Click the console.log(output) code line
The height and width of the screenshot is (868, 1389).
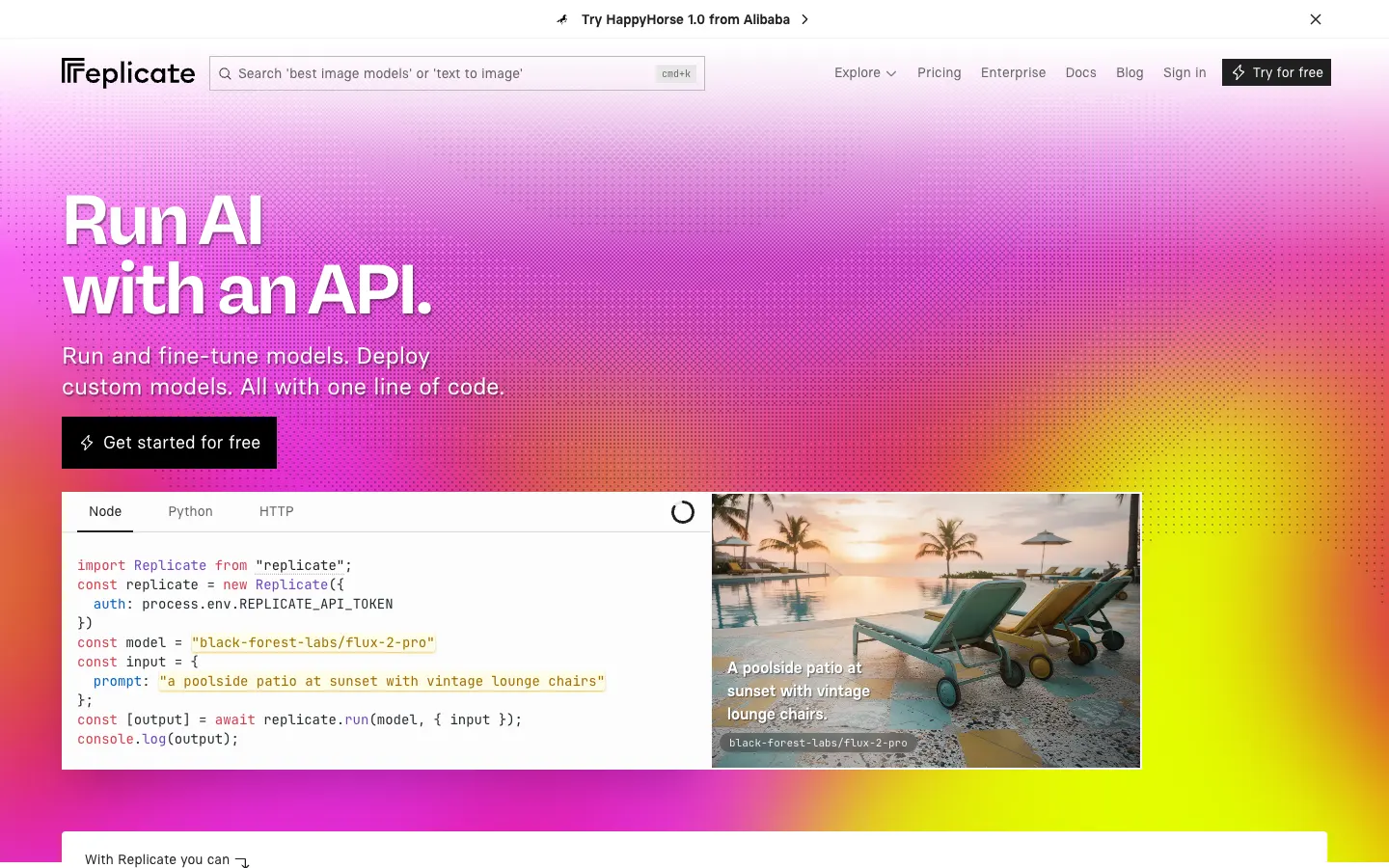157,739
